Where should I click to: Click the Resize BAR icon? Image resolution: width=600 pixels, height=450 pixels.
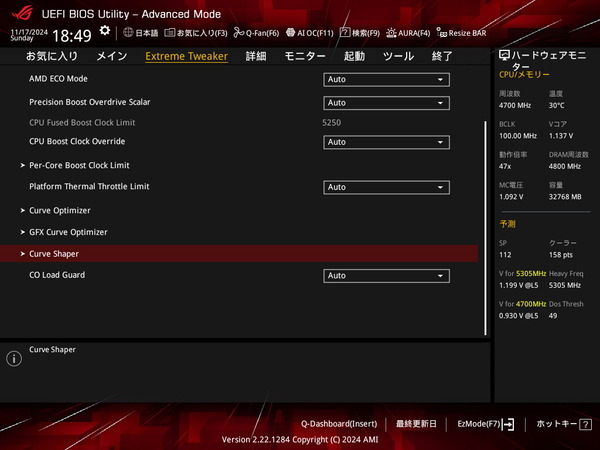(x=442, y=33)
